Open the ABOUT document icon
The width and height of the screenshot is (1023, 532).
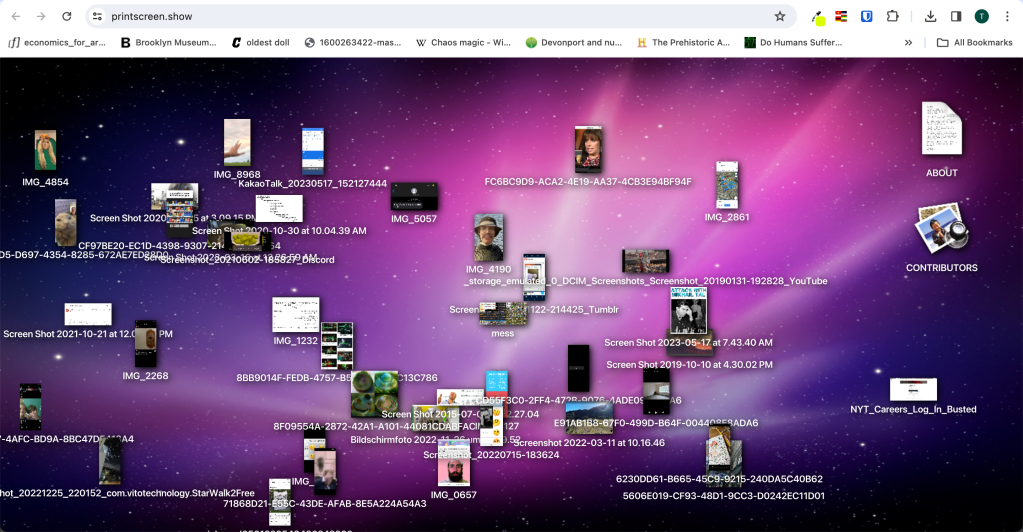tap(941, 130)
